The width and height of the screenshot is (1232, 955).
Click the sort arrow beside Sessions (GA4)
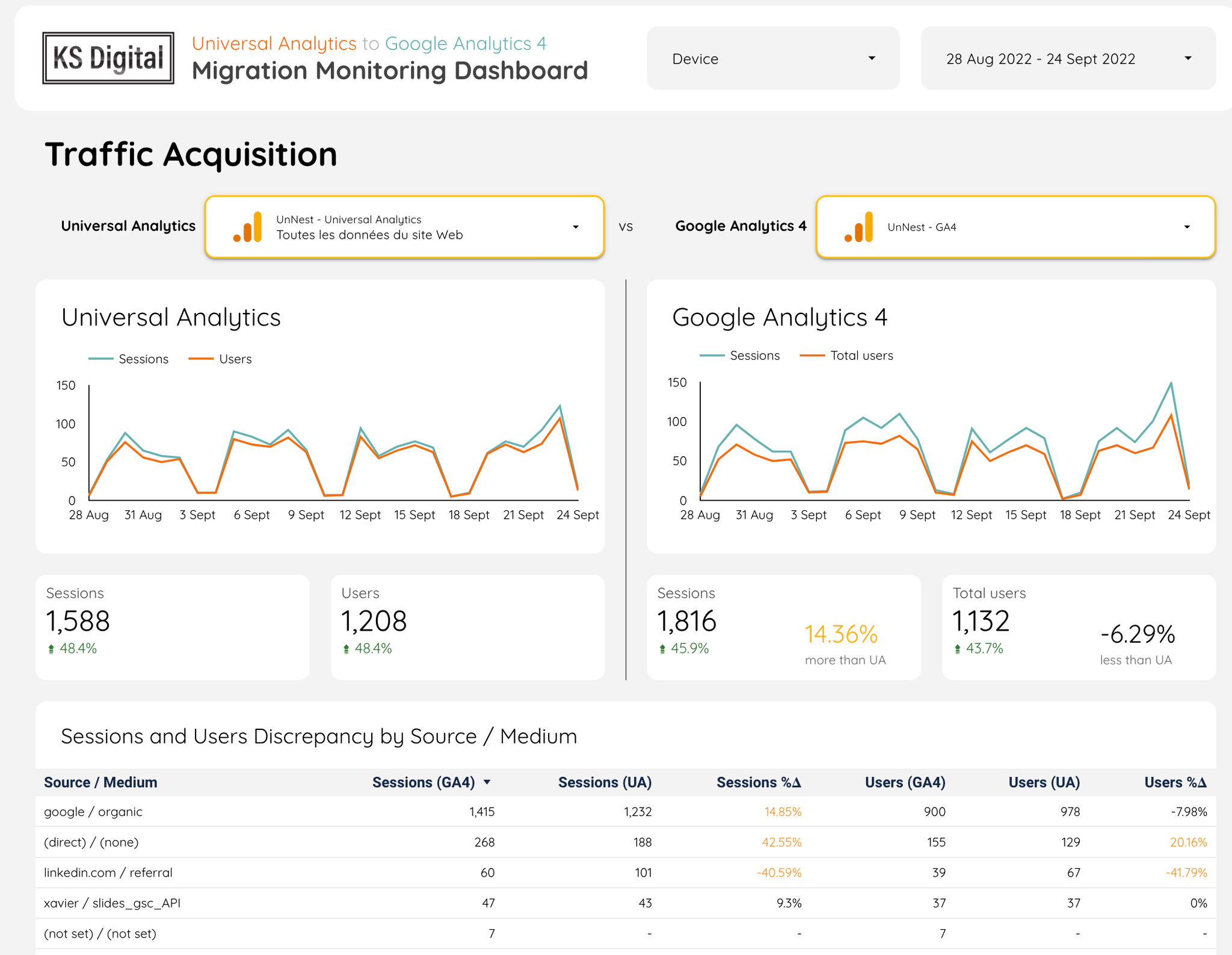pyautogui.click(x=487, y=782)
